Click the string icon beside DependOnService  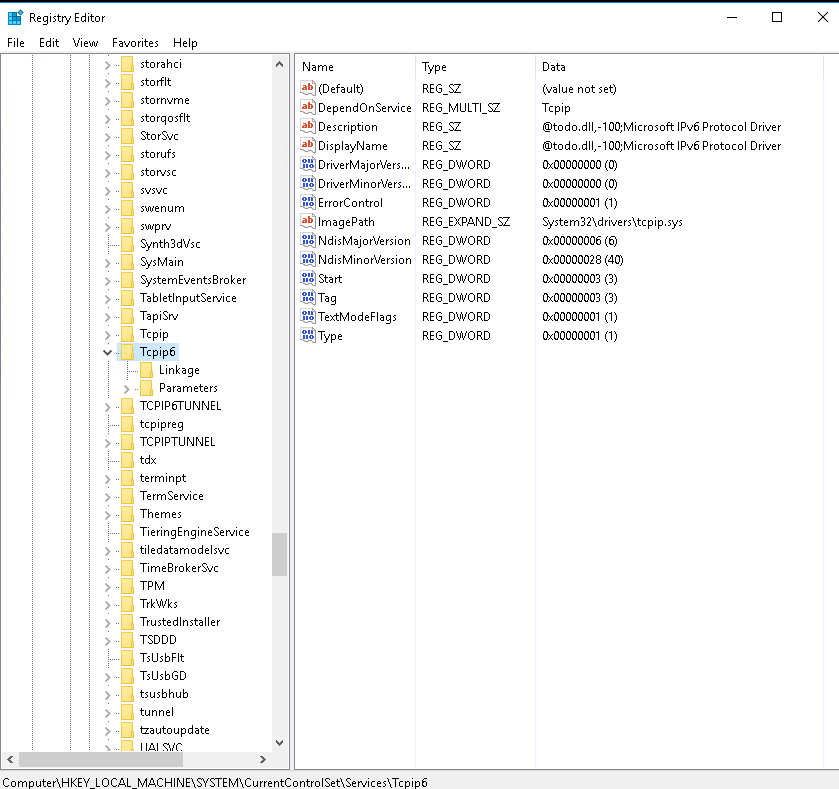(308, 108)
